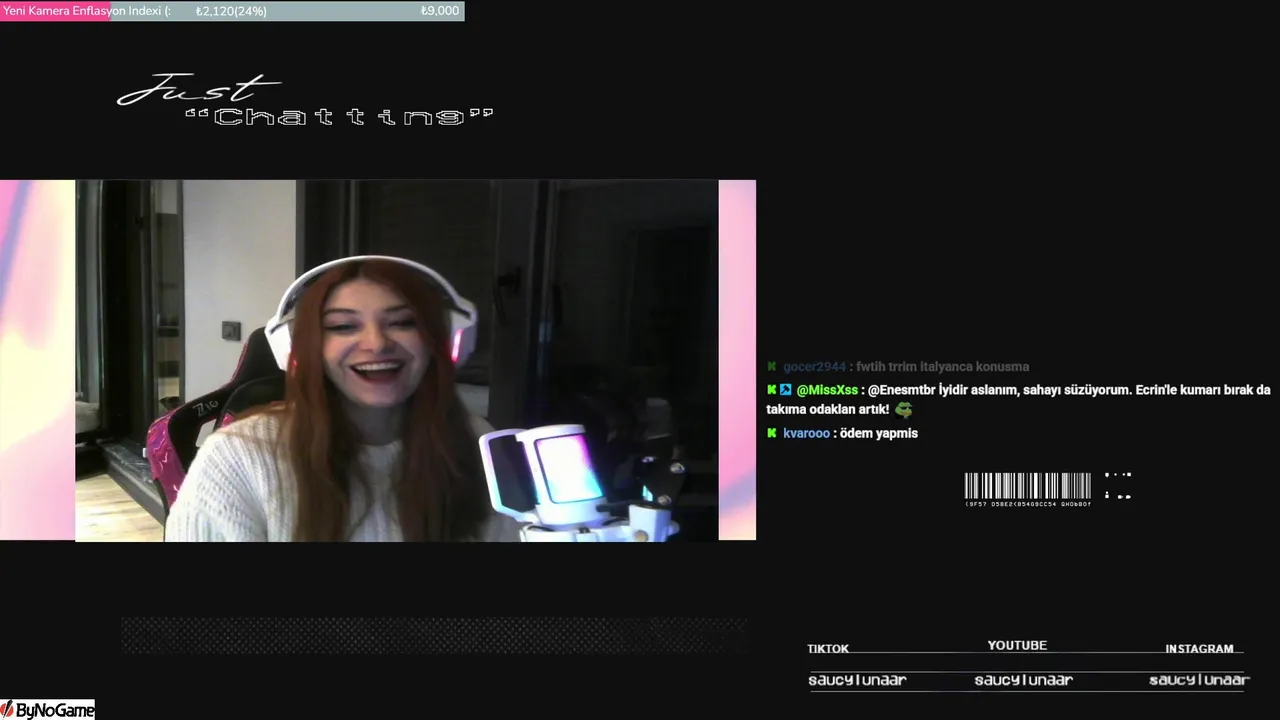Click the ₺9,000 goal target value

pos(440,11)
